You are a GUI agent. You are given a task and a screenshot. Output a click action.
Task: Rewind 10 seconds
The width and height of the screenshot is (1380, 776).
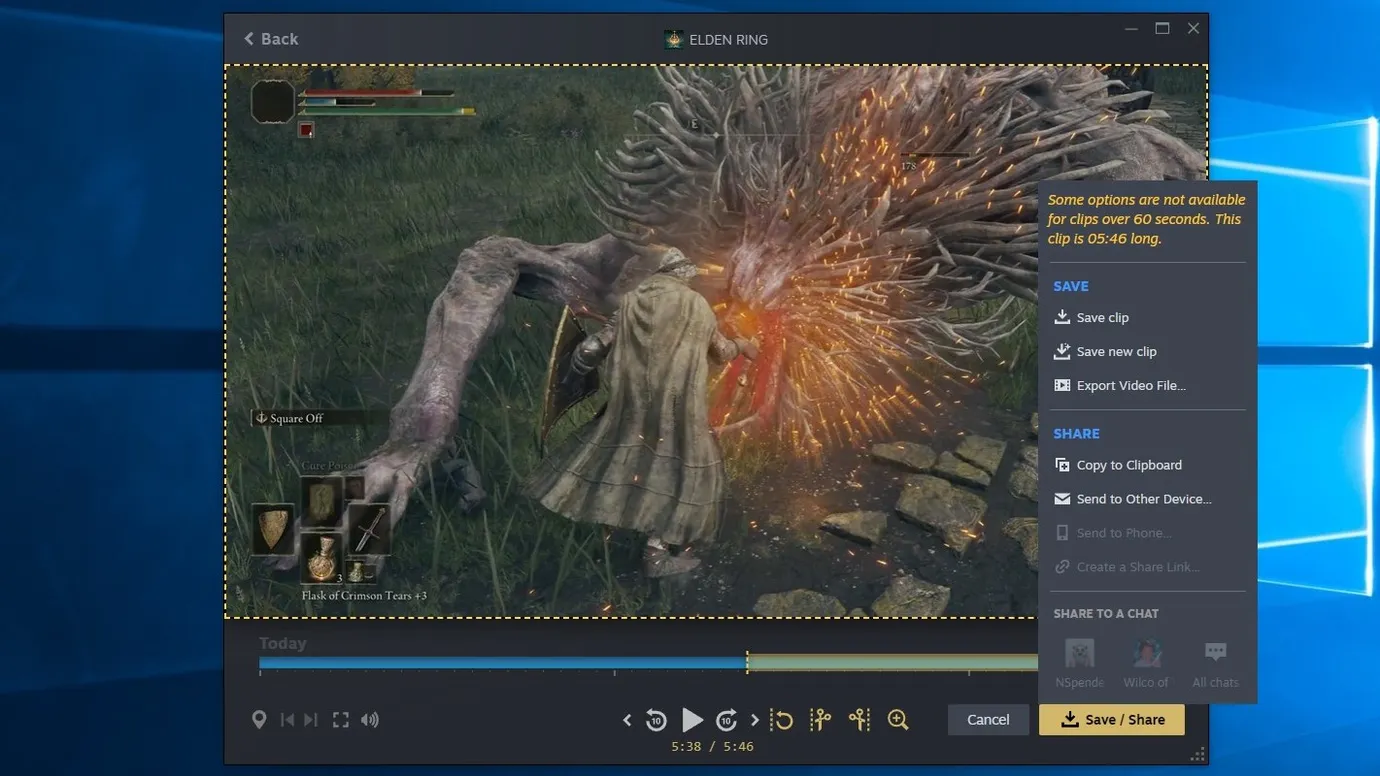coord(656,720)
